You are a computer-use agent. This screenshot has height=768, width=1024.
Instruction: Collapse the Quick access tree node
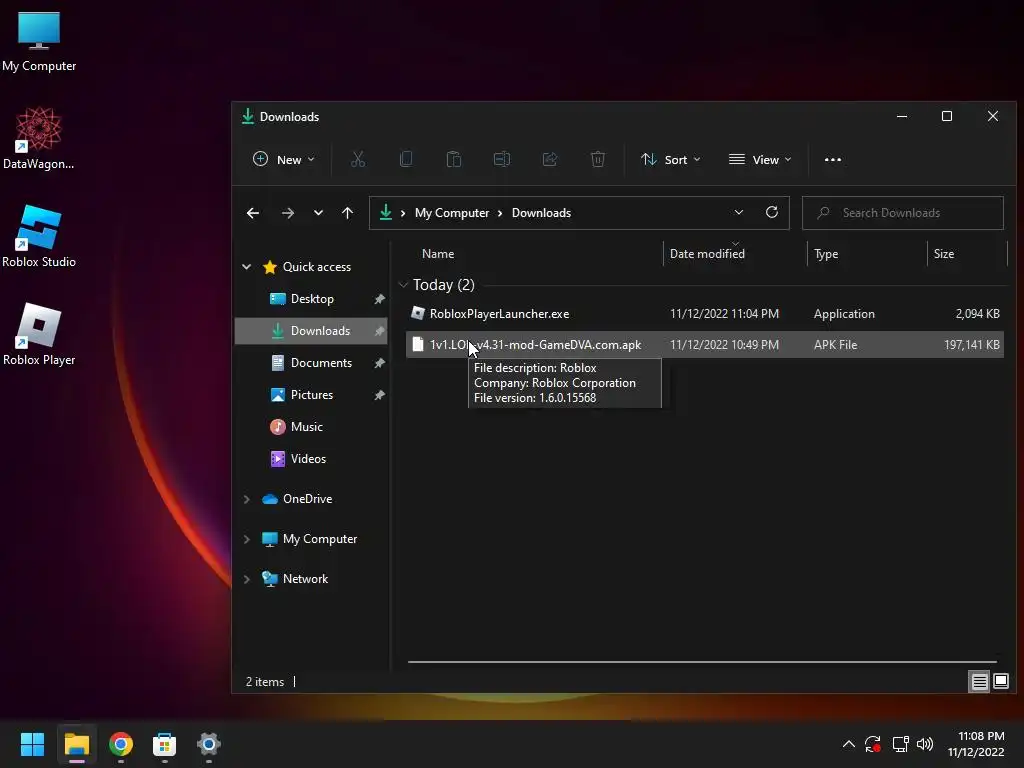tap(247, 266)
